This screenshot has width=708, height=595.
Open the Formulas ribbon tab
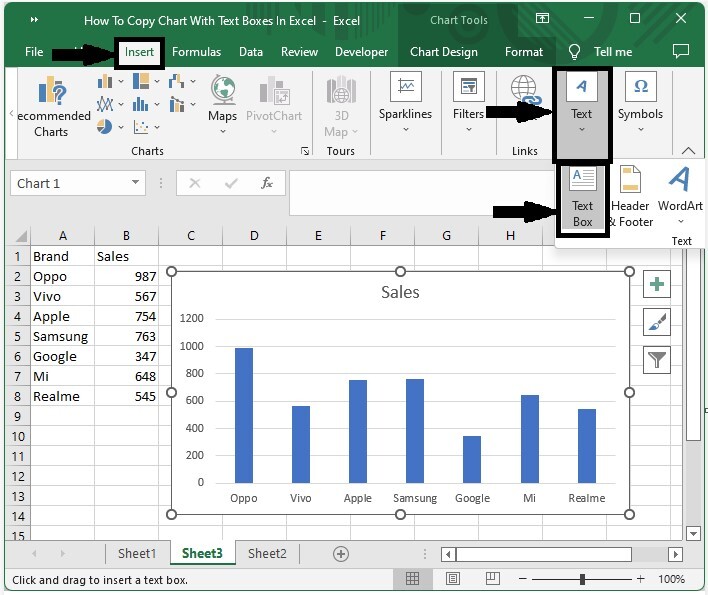click(x=196, y=52)
